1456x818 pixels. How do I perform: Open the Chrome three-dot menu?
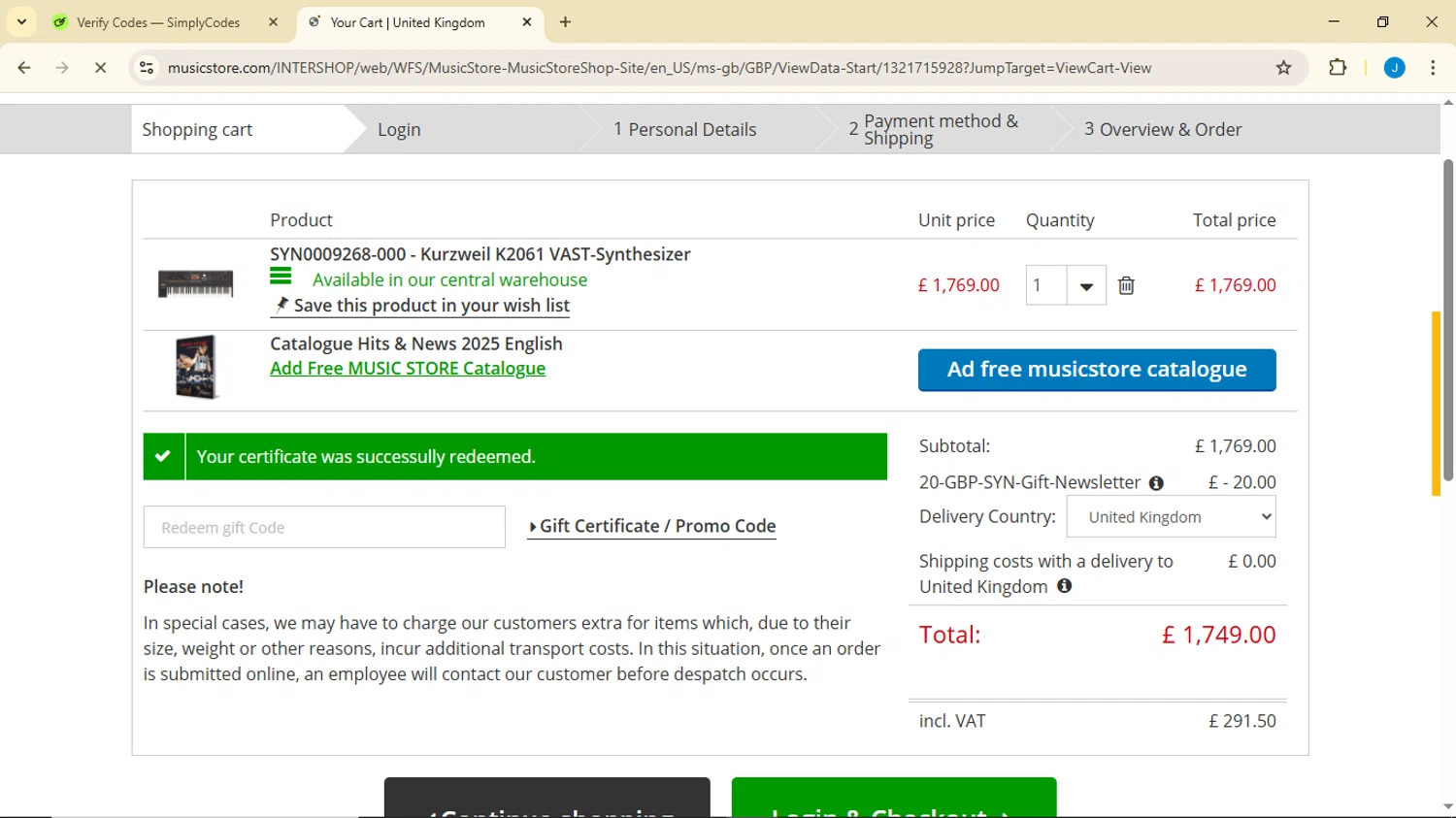pos(1433,68)
